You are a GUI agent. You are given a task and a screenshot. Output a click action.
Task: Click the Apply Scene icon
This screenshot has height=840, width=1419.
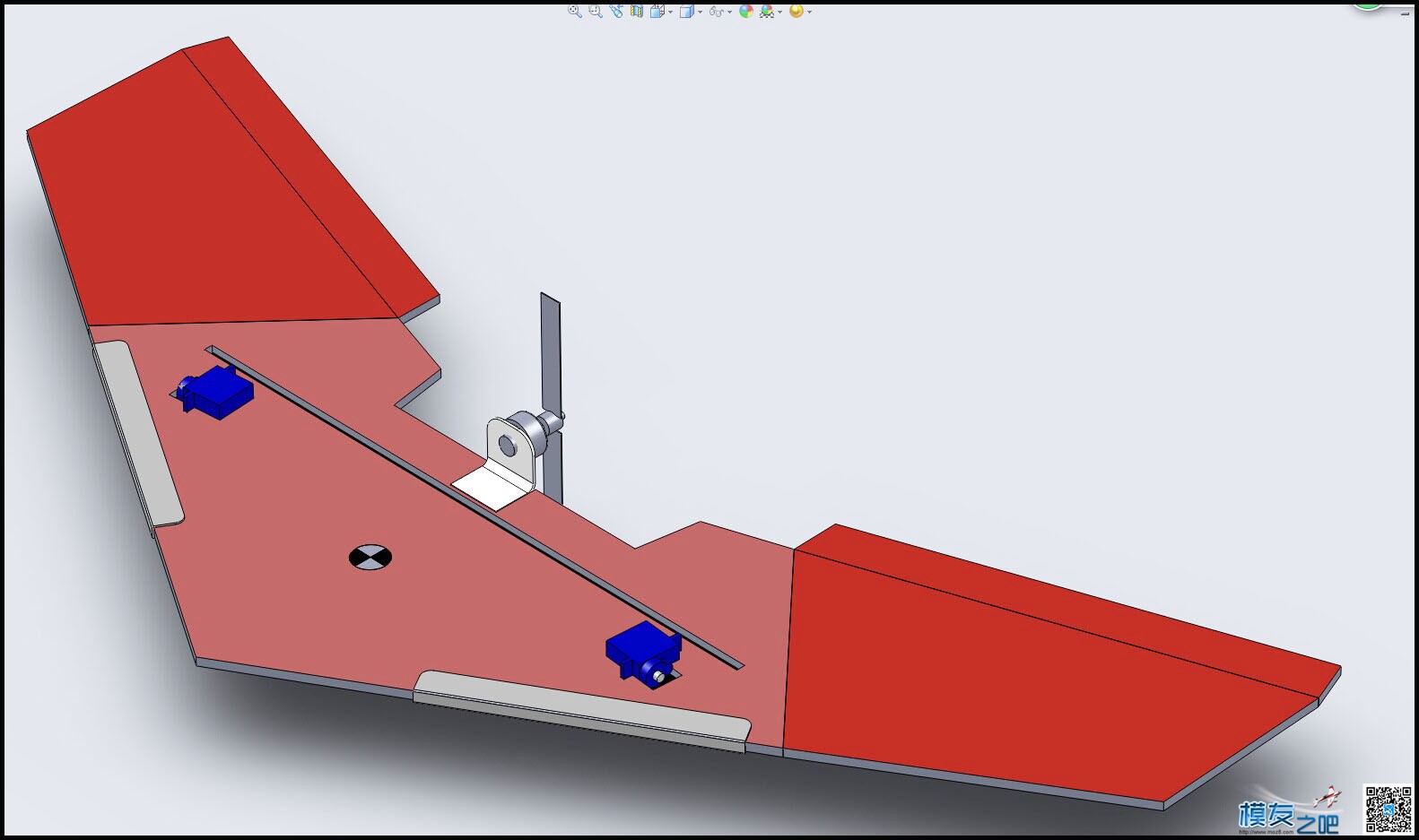pos(767,12)
